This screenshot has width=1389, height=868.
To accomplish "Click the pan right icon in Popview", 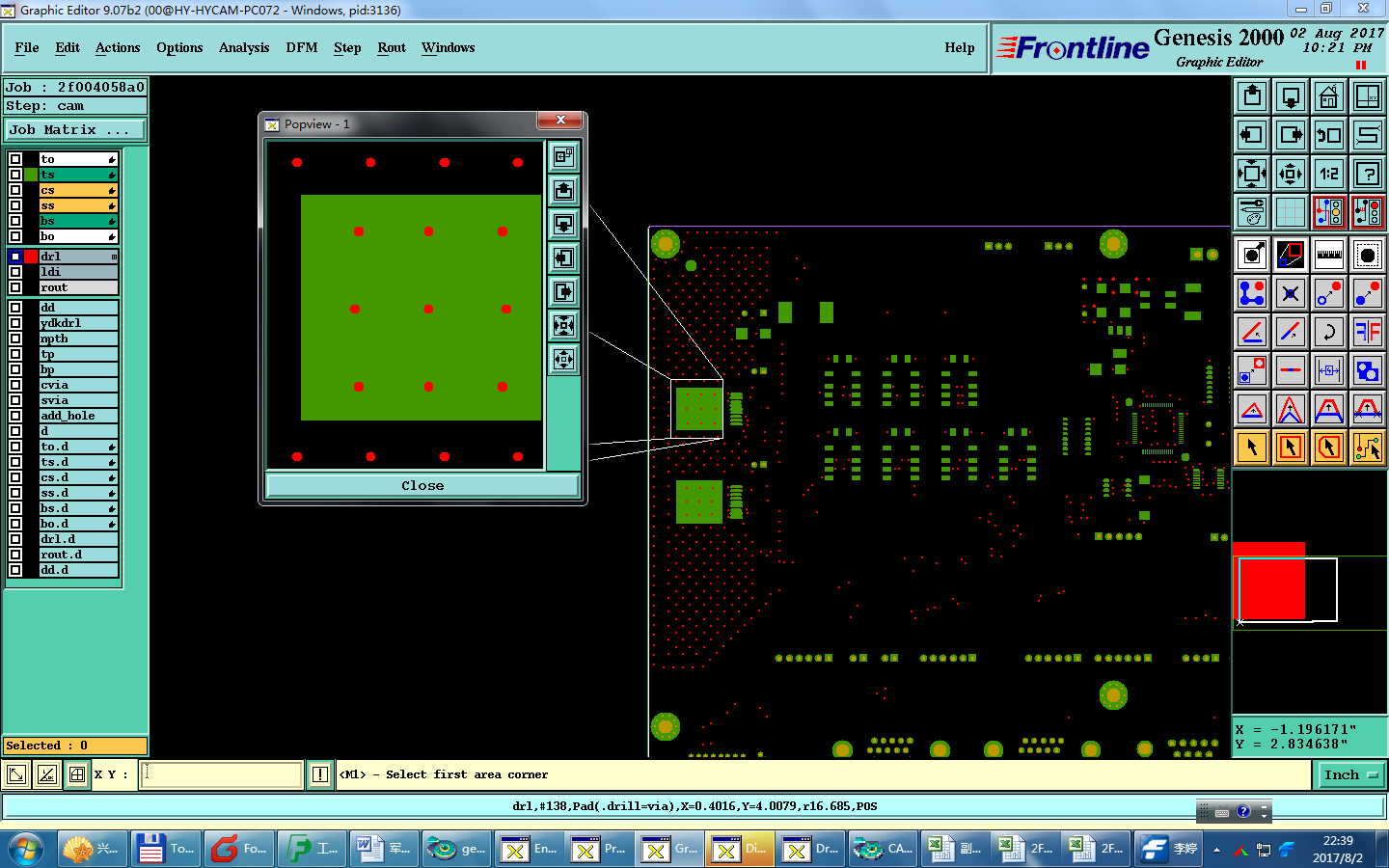I will (564, 291).
